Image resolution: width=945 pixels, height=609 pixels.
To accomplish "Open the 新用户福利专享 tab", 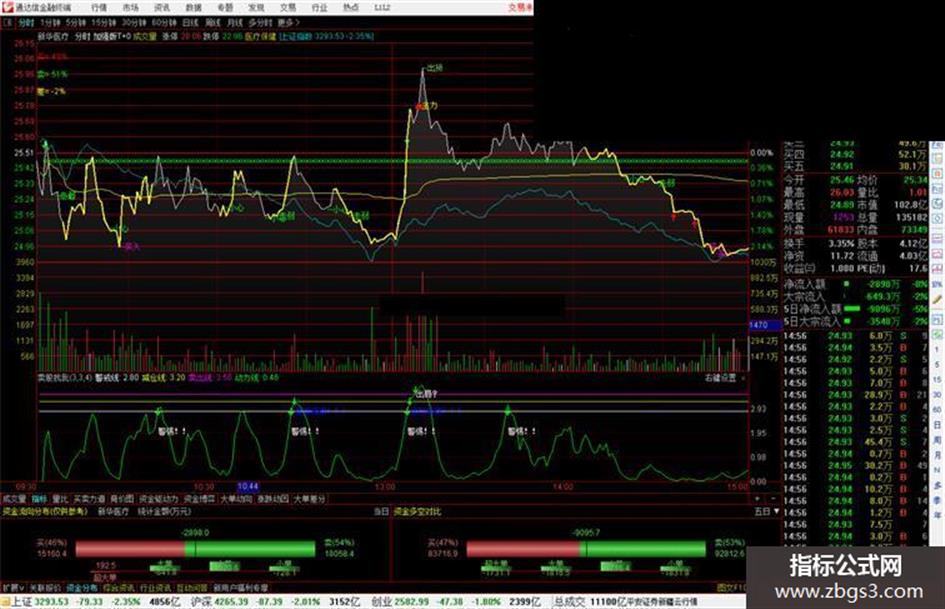I will 241,587.
